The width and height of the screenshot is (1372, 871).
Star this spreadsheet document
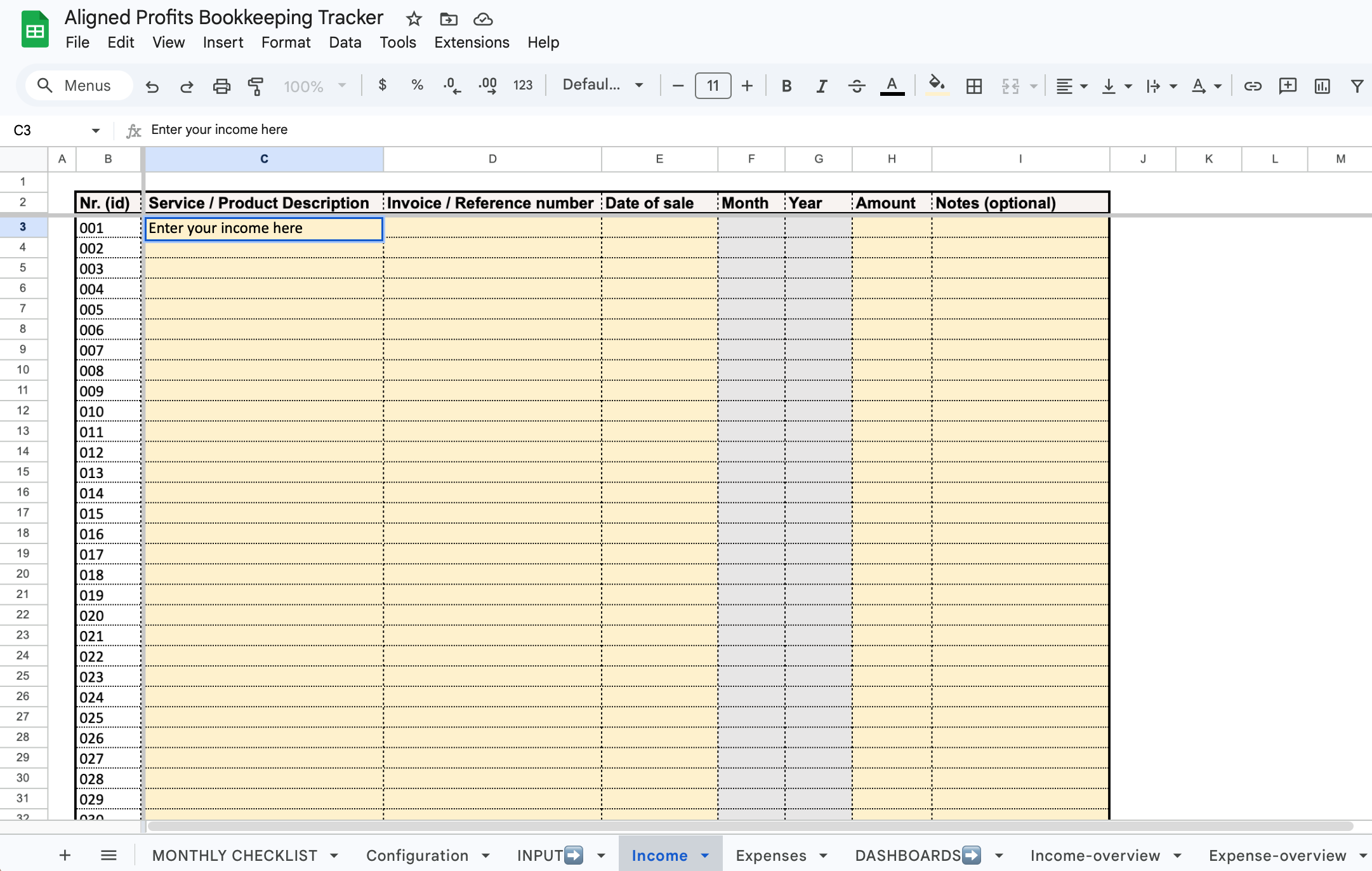(x=414, y=19)
